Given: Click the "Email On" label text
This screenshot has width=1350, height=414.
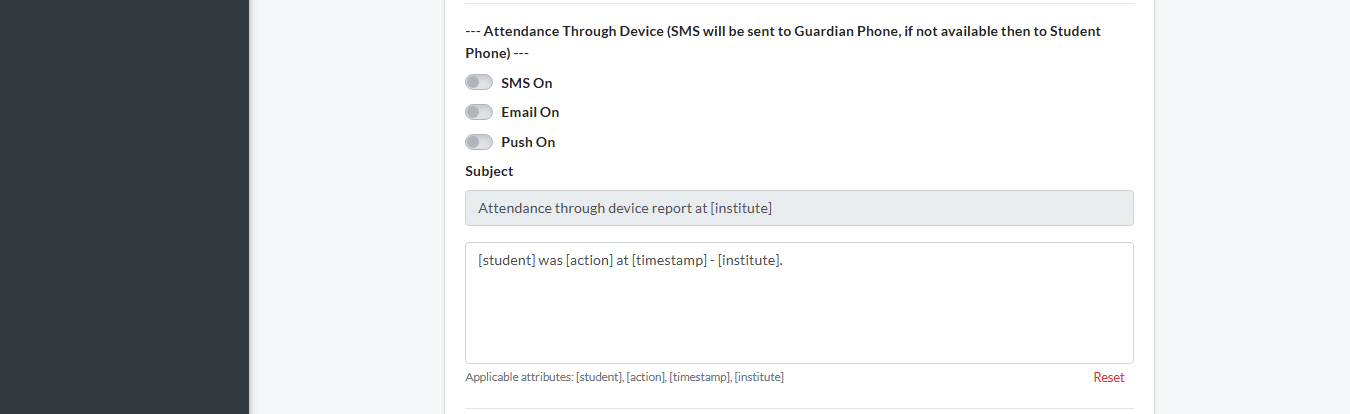Looking at the screenshot, I should click(530, 112).
